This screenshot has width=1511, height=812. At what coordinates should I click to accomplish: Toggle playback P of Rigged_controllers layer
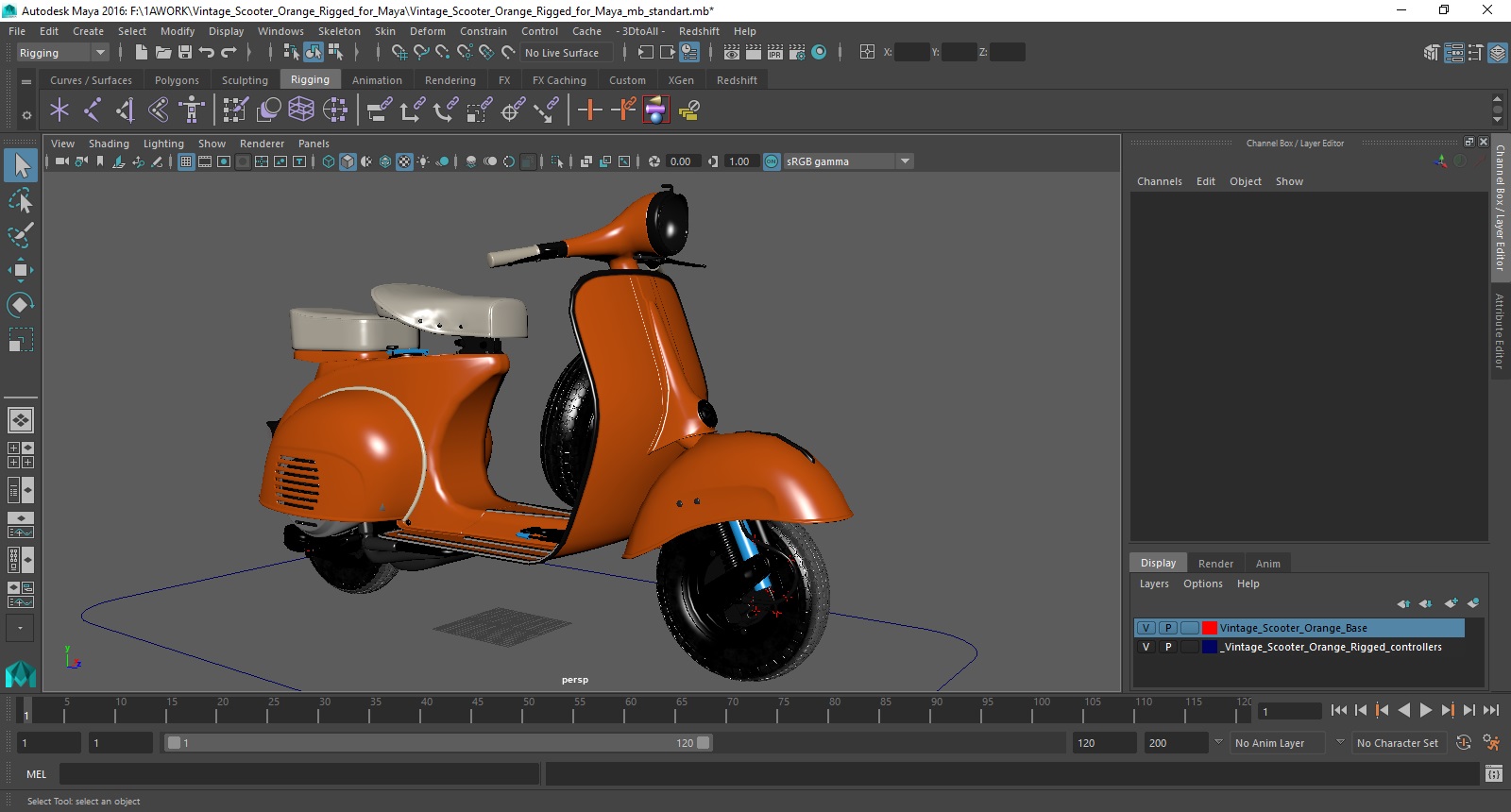1168,647
